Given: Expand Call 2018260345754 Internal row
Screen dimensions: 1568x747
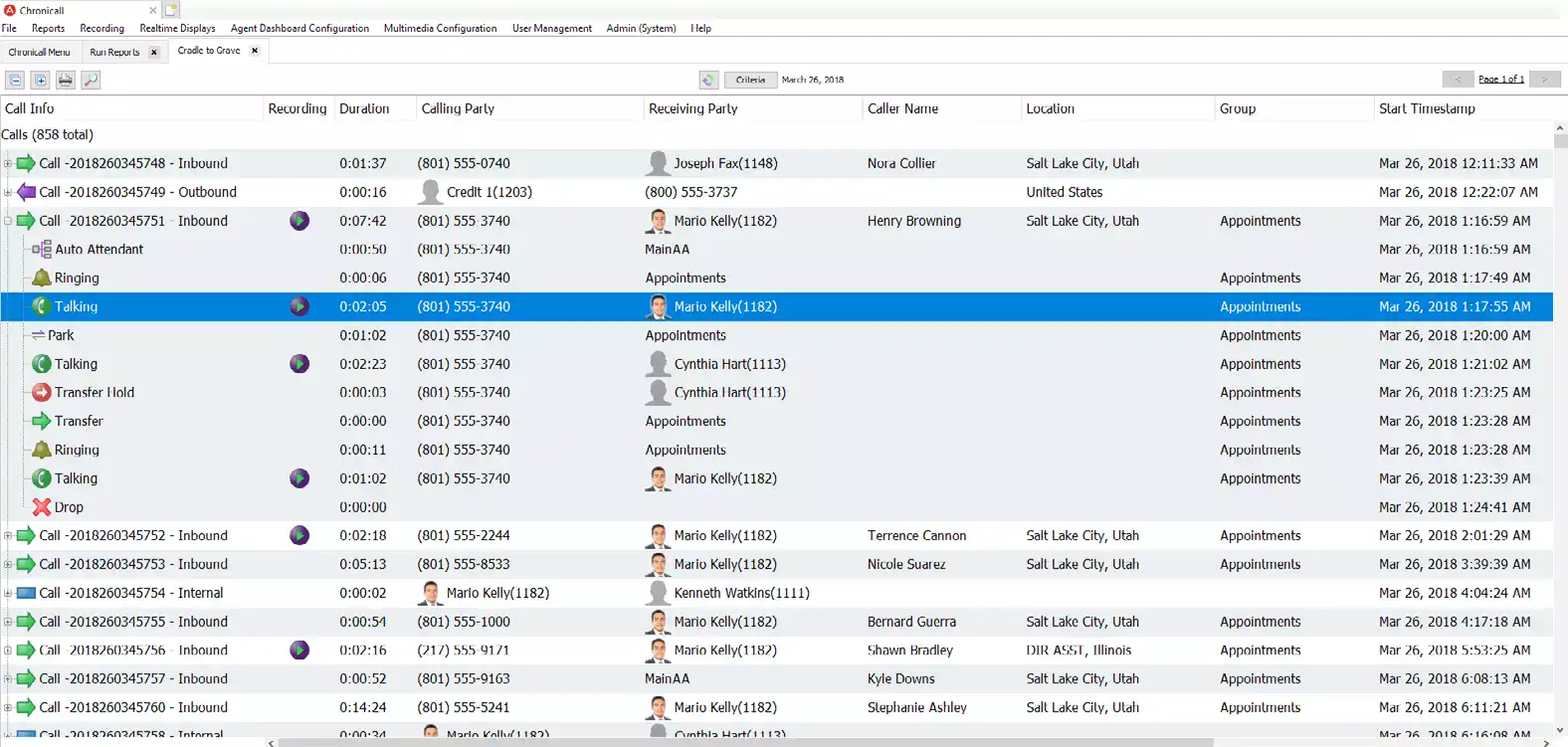Looking at the screenshot, I should coord(8,593).
